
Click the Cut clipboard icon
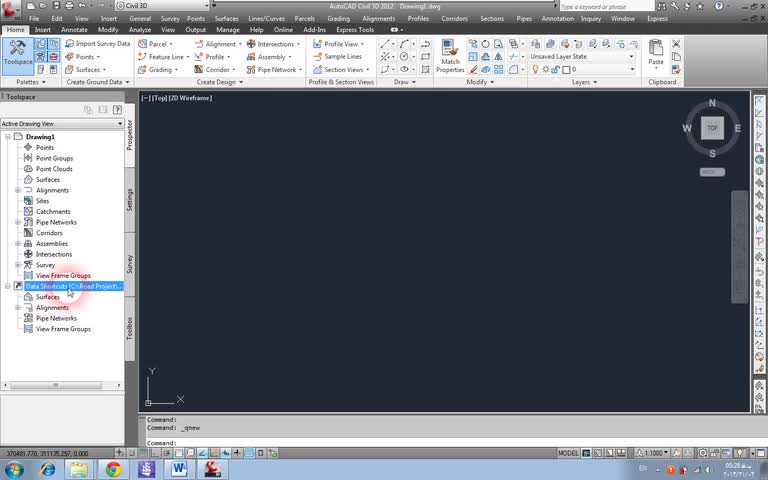point(676,44)
